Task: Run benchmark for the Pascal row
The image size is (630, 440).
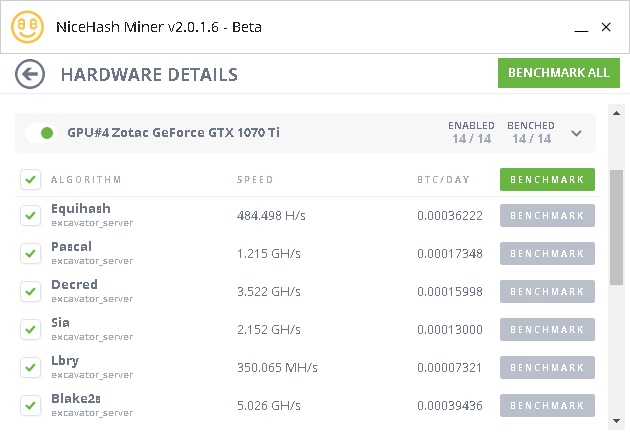Action: tap(547, 254)
